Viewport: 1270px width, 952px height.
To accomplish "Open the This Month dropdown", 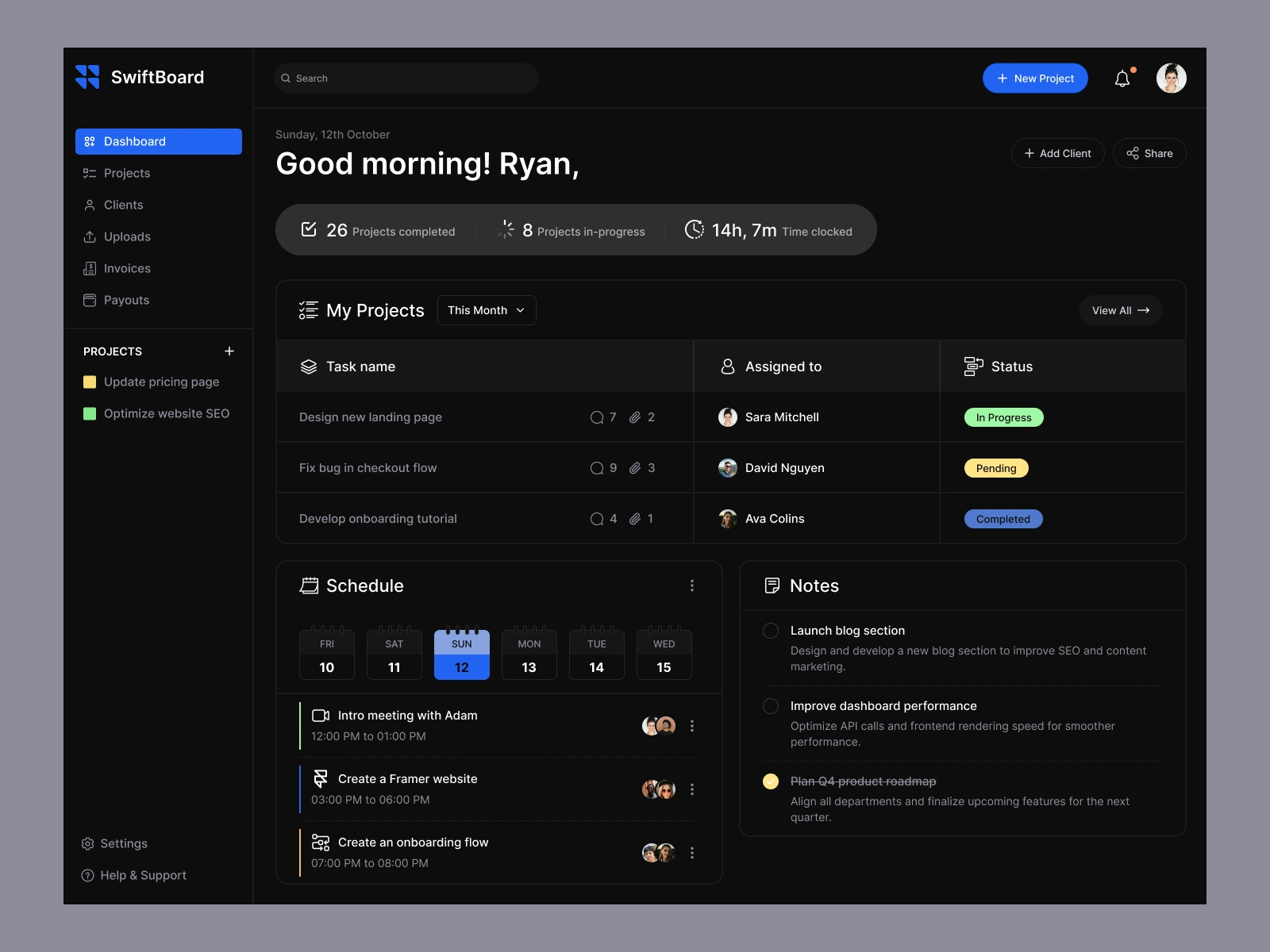I will coord(486,310).
